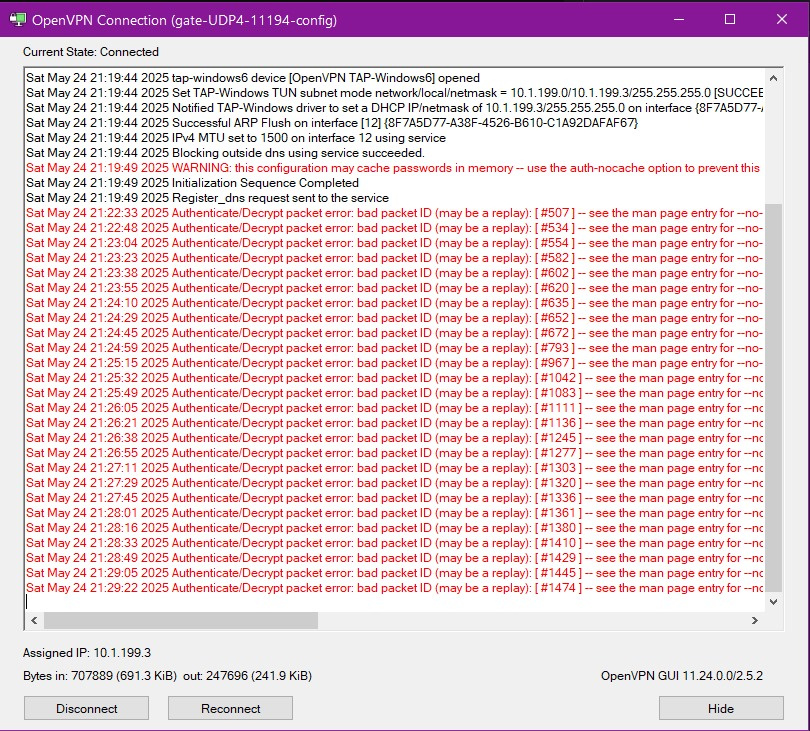Viewport: 810px width, 731px height.
Task: Click the packet error line with #1474
Action: pos(394,587)
